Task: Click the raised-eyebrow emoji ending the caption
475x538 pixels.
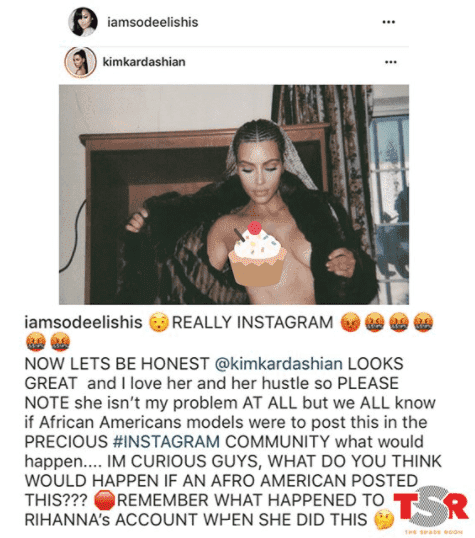Action: pos(384,519)
